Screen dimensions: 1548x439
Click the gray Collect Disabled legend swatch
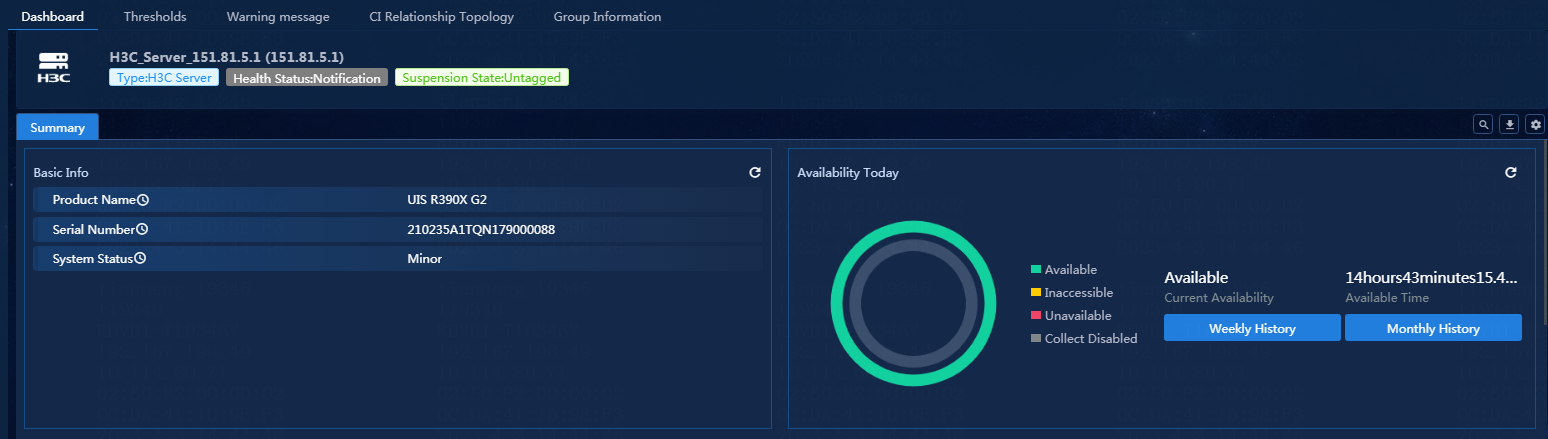pos(1036,339)
